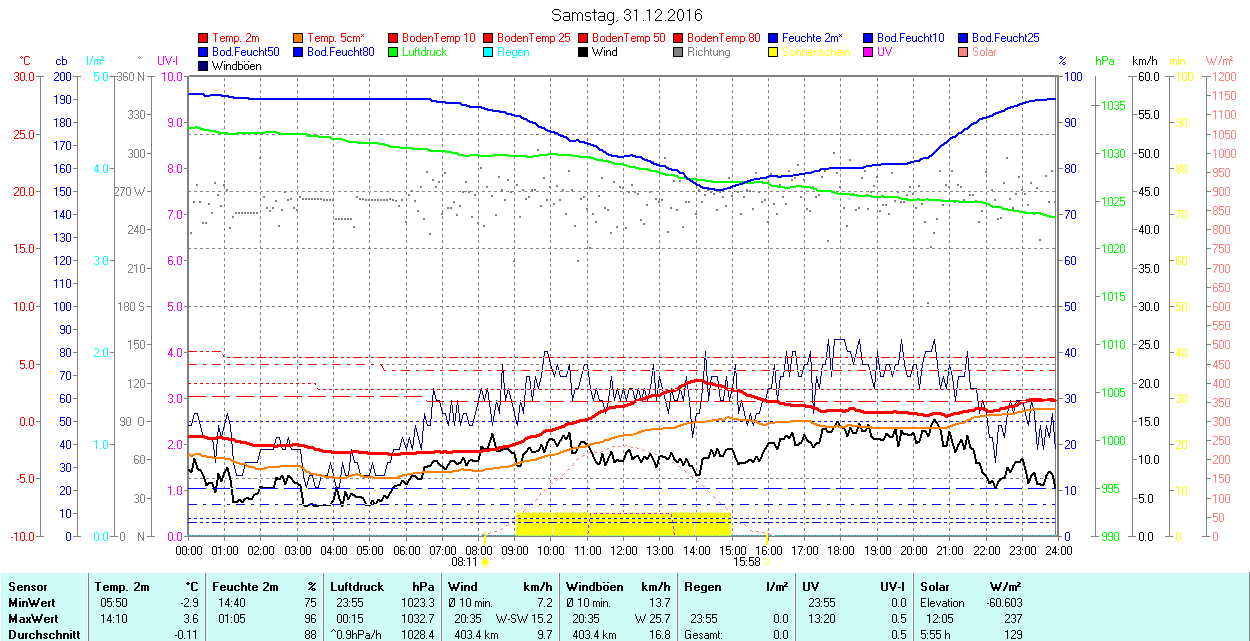Click the gray Richtung legend swatch
Image resolution: width=1250 pixels, height=641 pixels.
[679, 52]
